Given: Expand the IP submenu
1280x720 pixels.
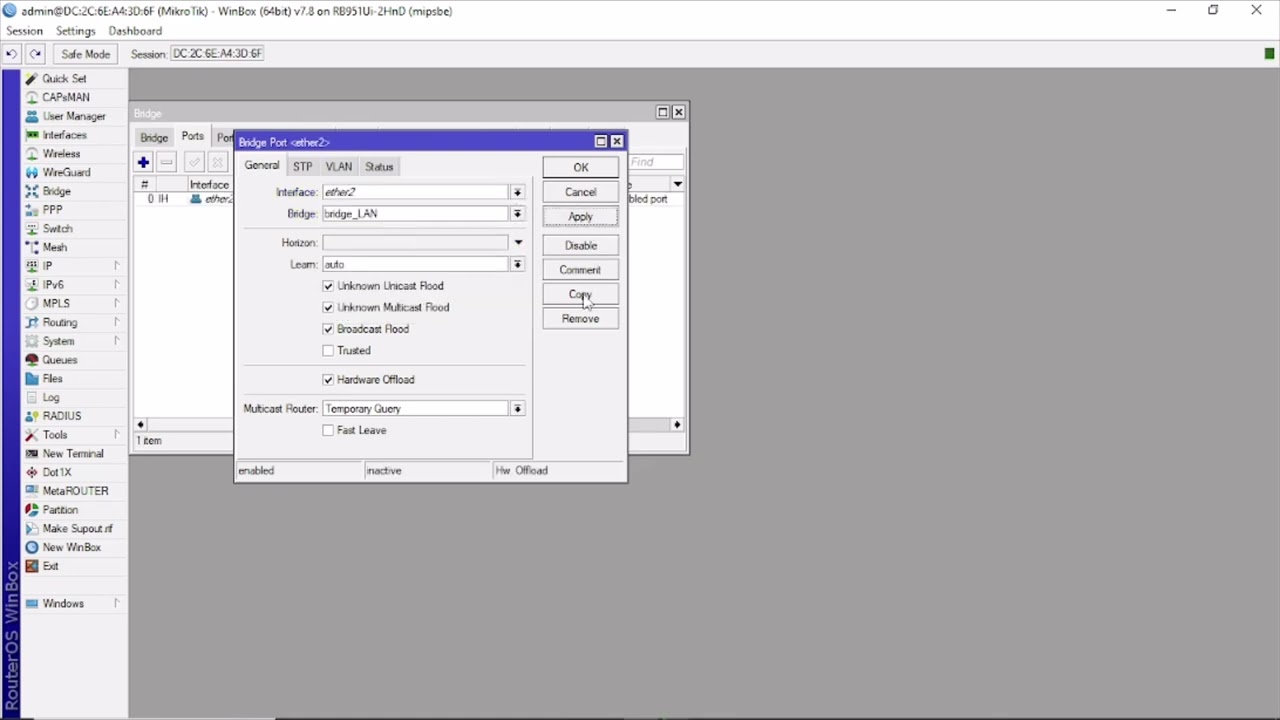Looking at the screenshot, I should 116,266.
